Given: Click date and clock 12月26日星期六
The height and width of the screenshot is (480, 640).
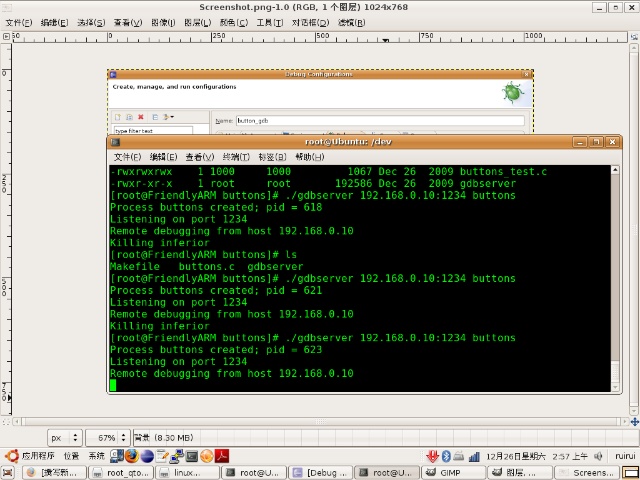Looking at the screenshot, I should (x=536, y=456).
